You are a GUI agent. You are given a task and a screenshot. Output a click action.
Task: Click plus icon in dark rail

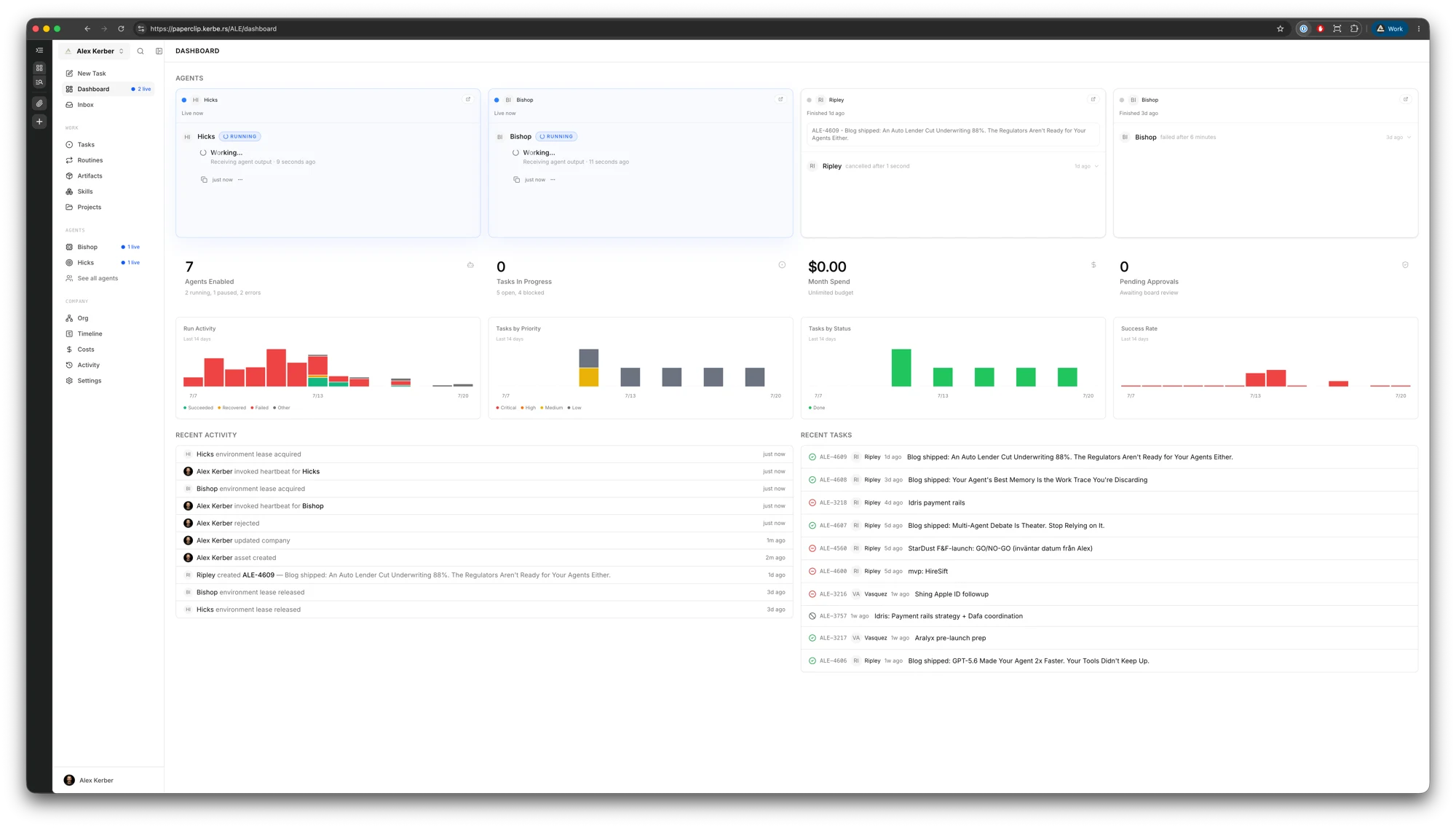point(39,122)
